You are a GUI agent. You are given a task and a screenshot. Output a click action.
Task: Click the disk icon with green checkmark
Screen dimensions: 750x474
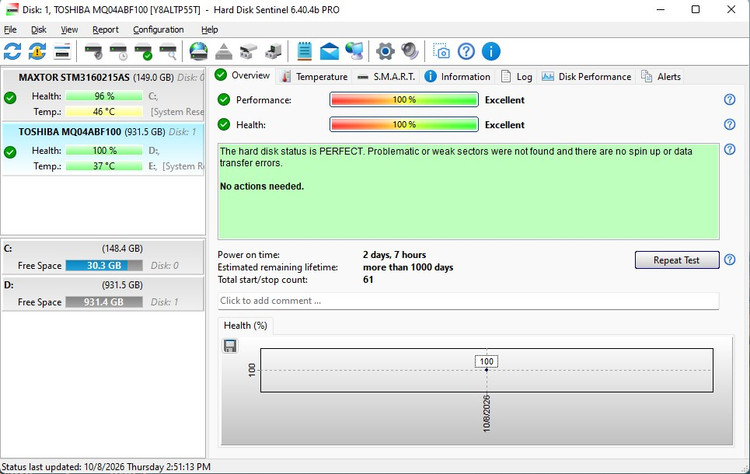[x=143, y=51]
